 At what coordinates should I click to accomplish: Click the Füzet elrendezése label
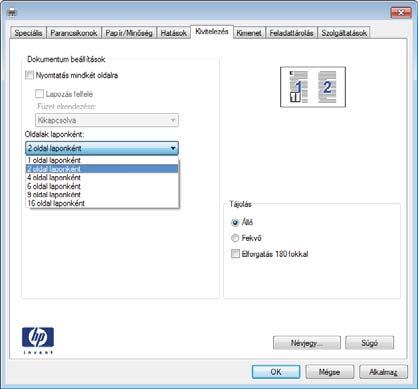[x=67, y=107]
